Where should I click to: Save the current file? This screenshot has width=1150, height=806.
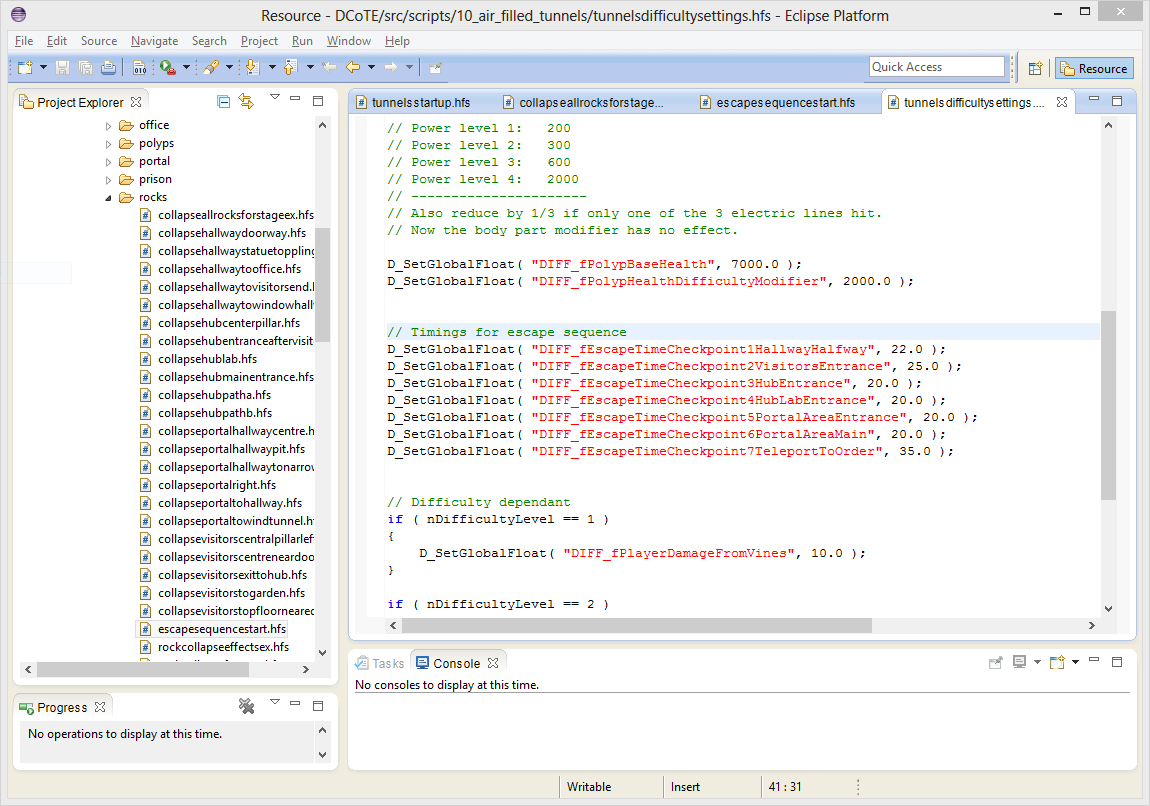coord(62,67)
